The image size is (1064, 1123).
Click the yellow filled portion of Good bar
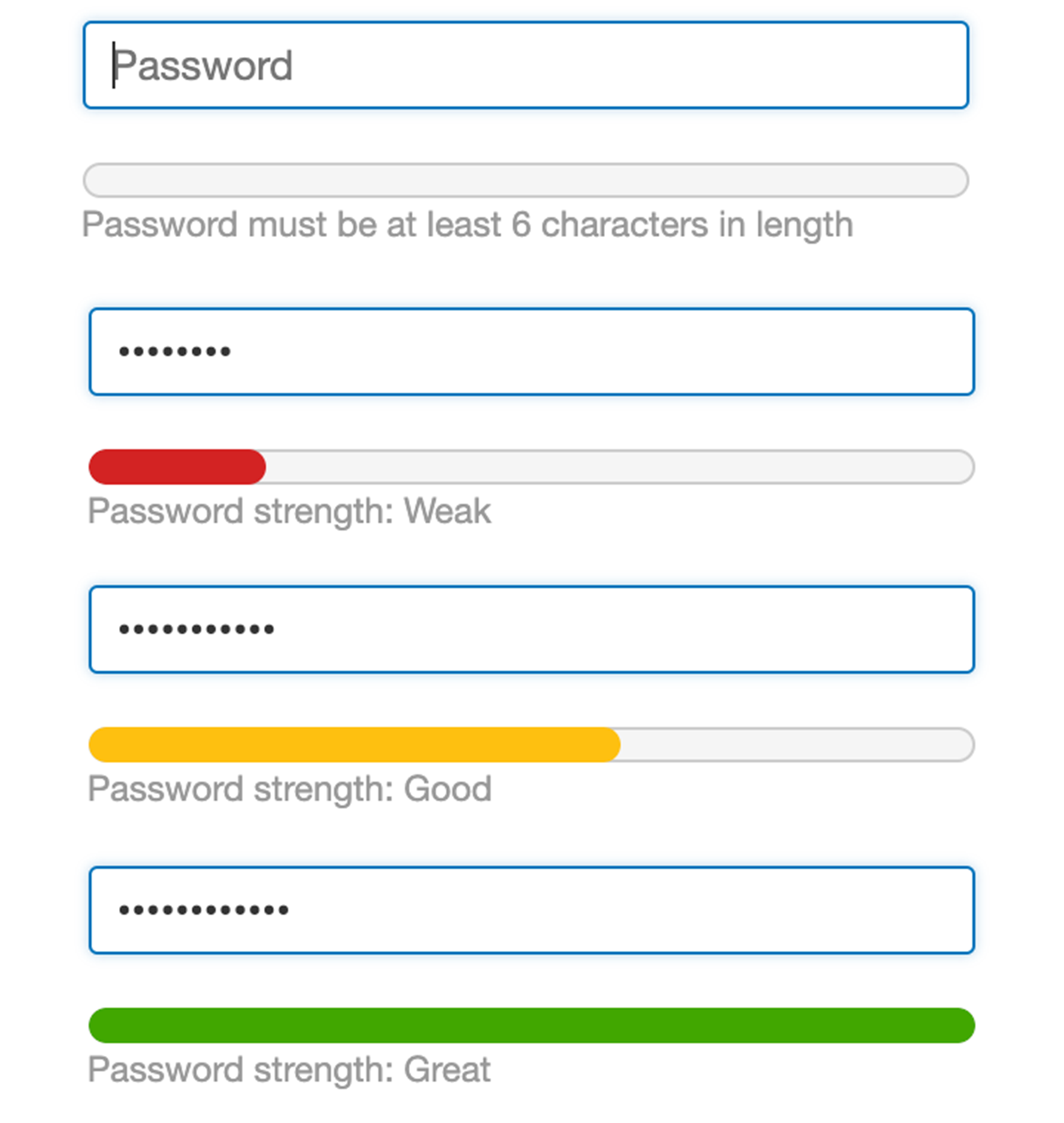click(x=353, y=745)
